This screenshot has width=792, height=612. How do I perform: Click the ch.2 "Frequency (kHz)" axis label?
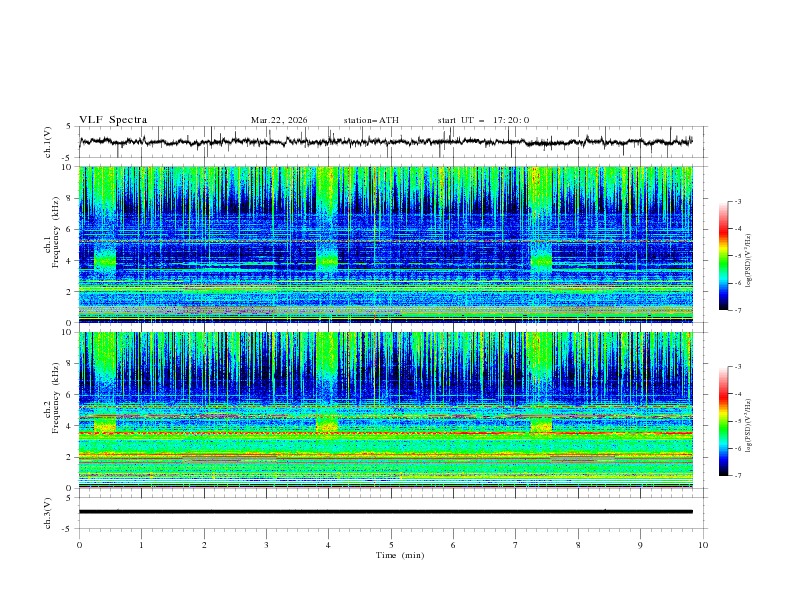[x=55, y=397]
